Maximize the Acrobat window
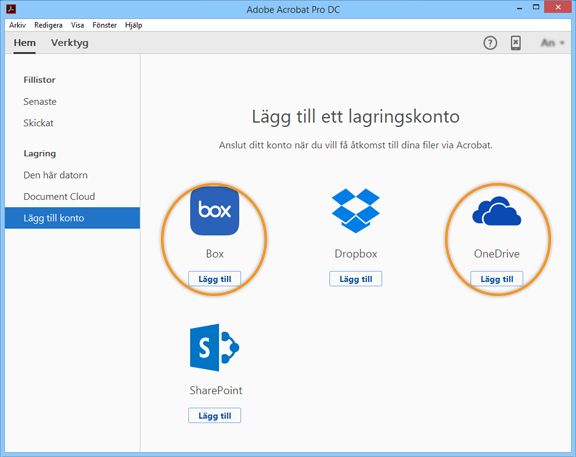 [536, 7]
